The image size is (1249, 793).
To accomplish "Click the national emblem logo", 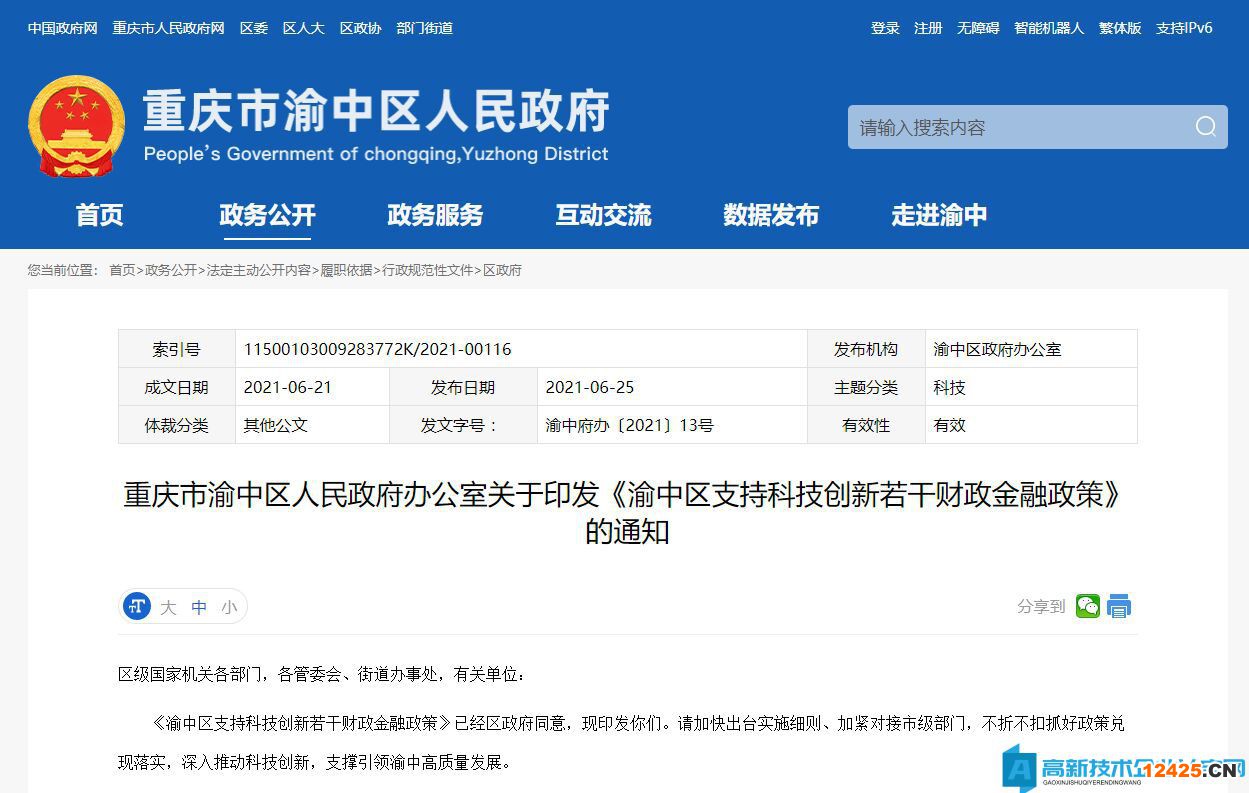I will 75,125.
